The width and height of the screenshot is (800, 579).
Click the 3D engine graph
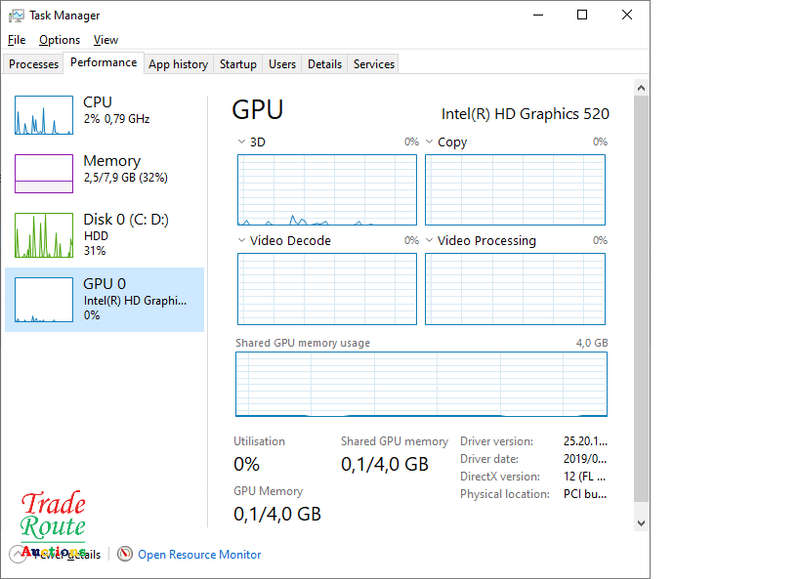327,190
